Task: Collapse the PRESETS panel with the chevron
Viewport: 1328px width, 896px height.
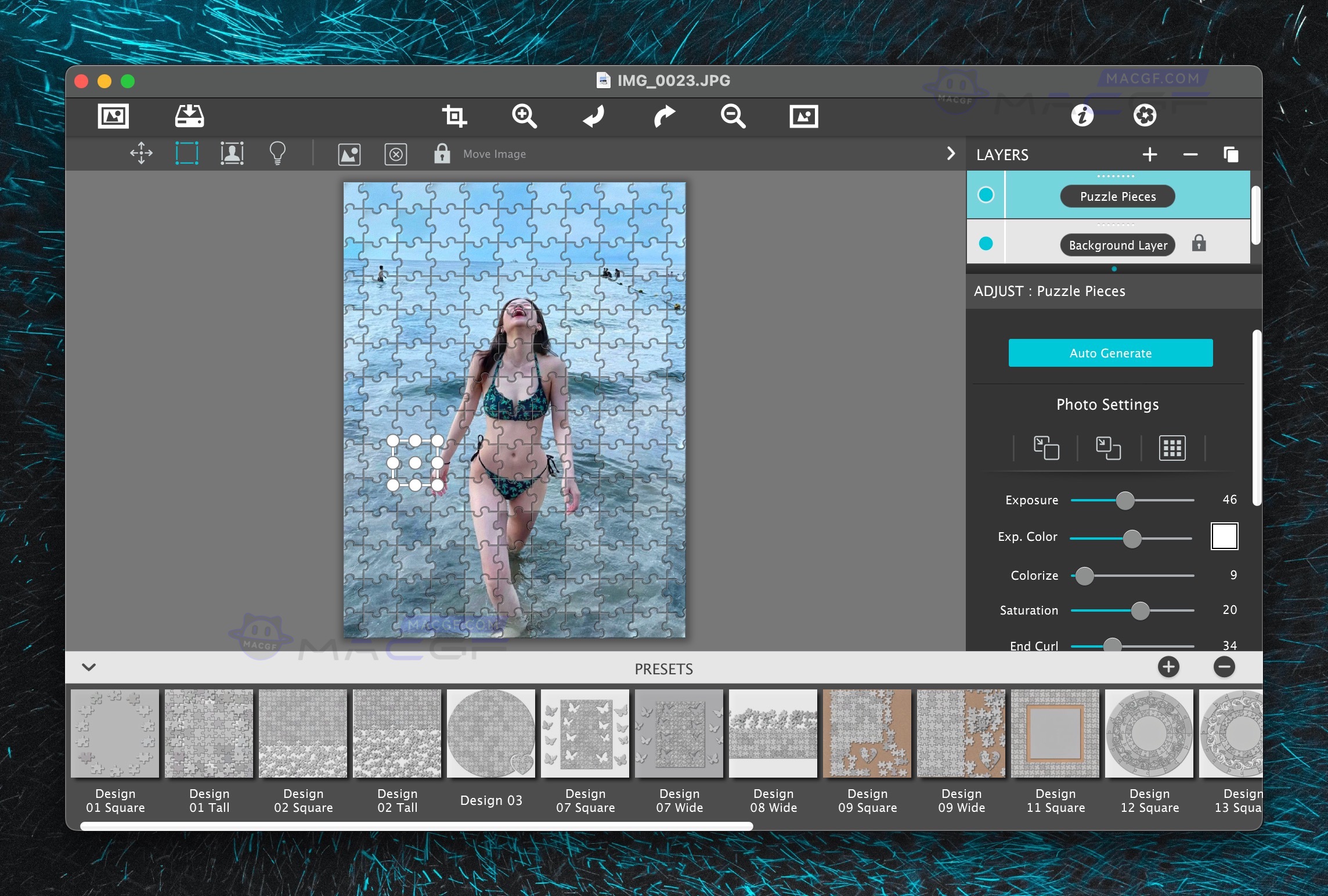Action: (89, 667)
